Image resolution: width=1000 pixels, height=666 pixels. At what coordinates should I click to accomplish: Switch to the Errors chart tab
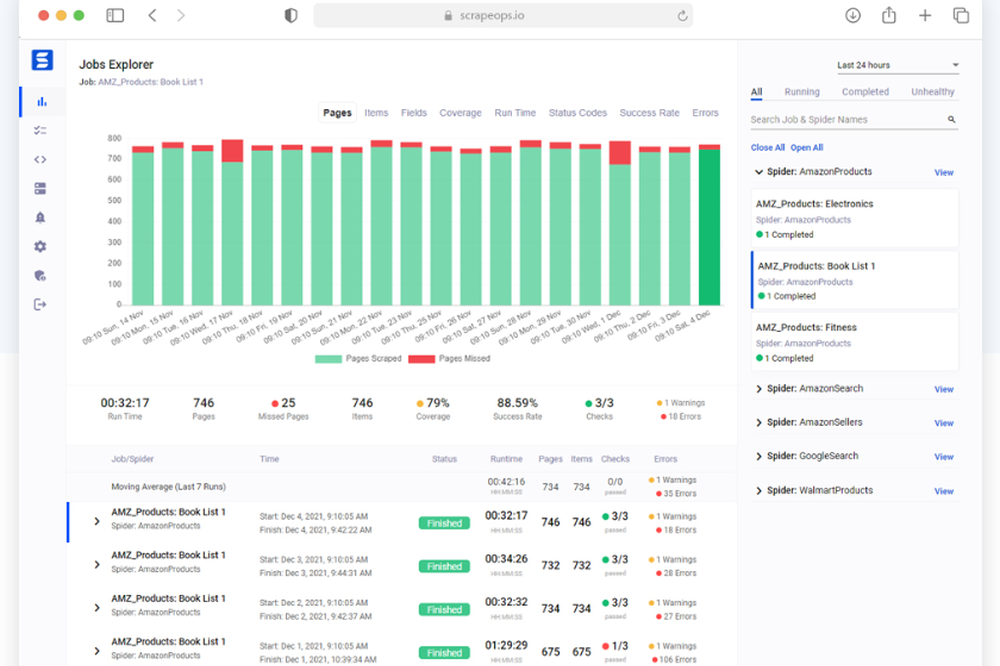[x=705, y=113]
